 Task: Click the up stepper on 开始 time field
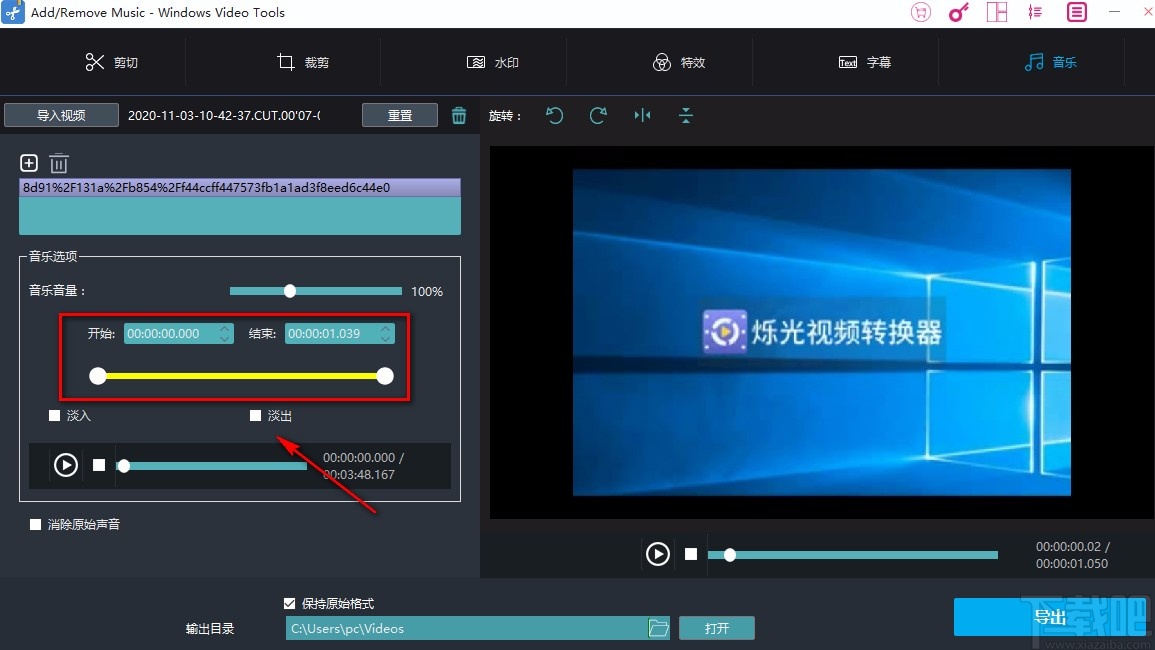click(x=225, y=329)
